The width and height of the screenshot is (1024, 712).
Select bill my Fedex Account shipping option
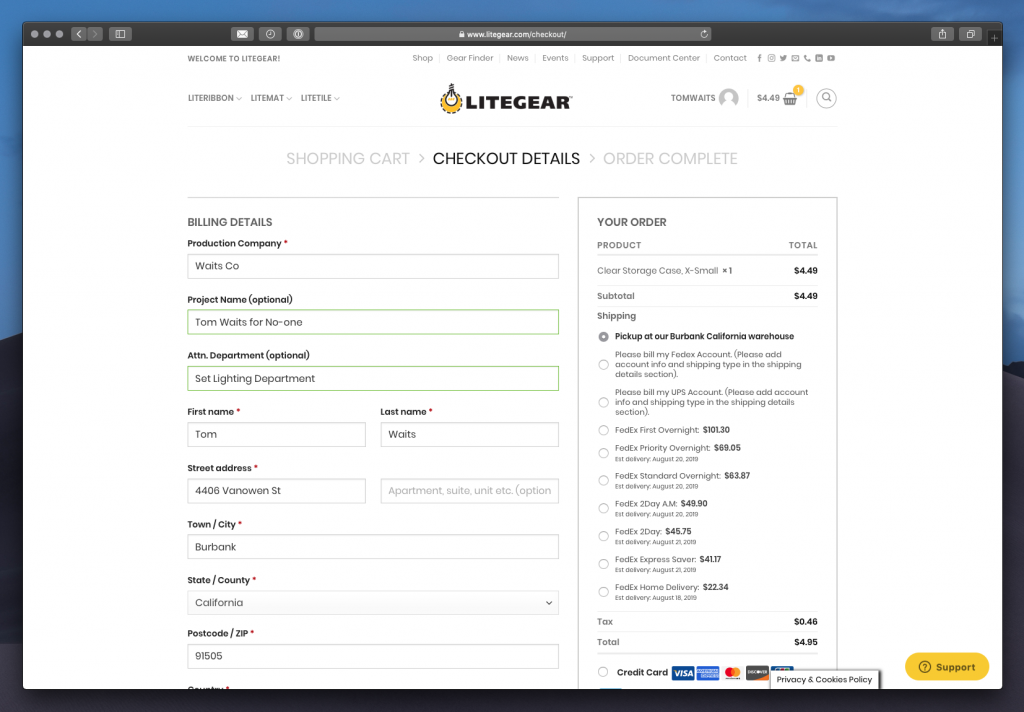coord(603,364)
